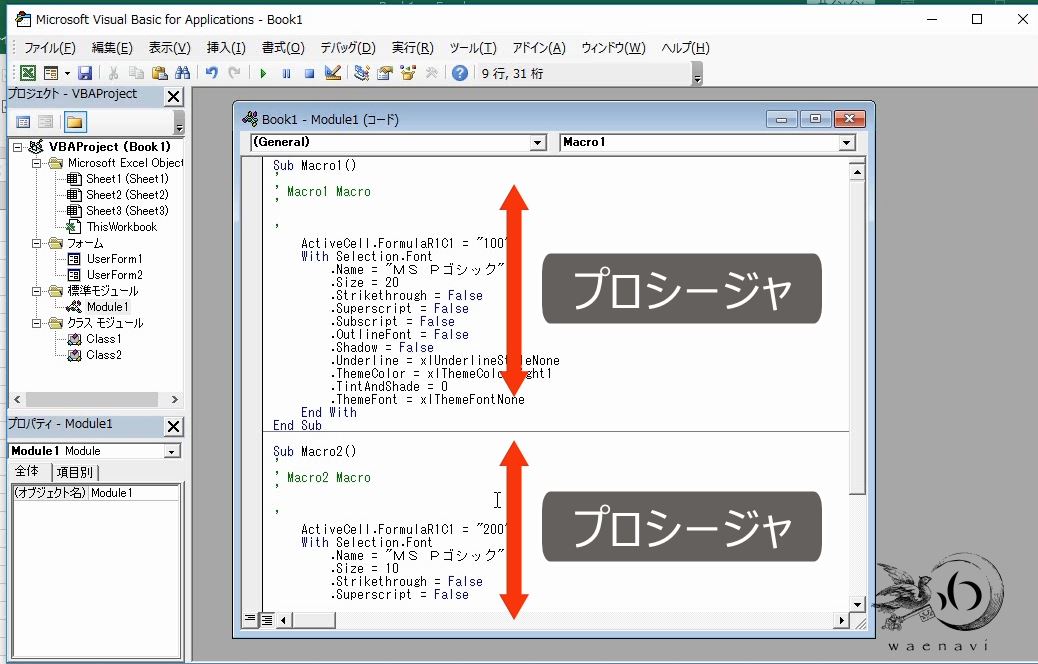
Task: Redo the last undone action
Action: tap(234, 73)
